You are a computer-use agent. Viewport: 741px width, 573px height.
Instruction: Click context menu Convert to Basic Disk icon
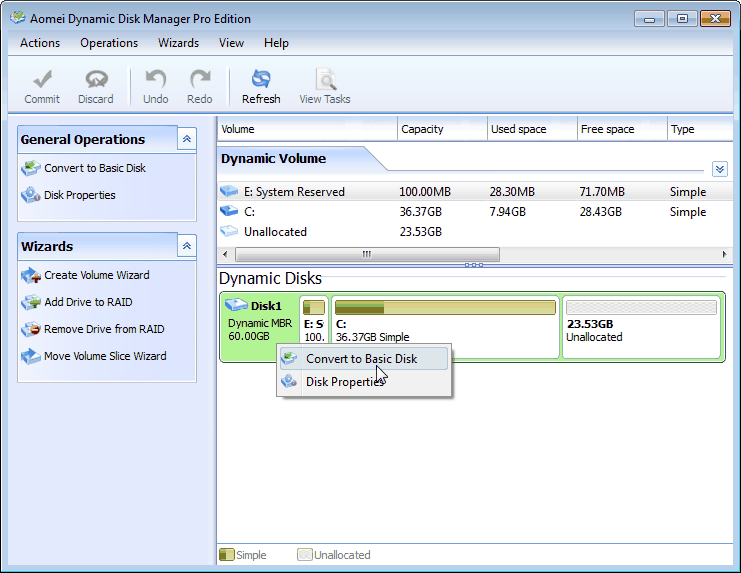289,359
